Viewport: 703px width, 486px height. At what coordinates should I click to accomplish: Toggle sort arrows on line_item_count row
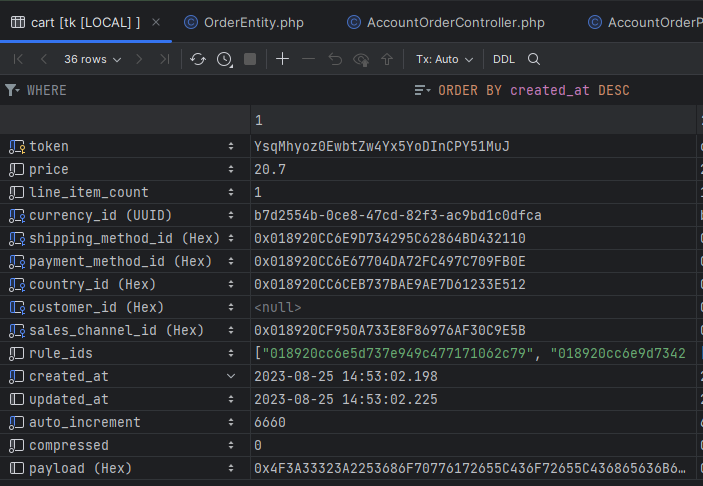pos(231,192)
